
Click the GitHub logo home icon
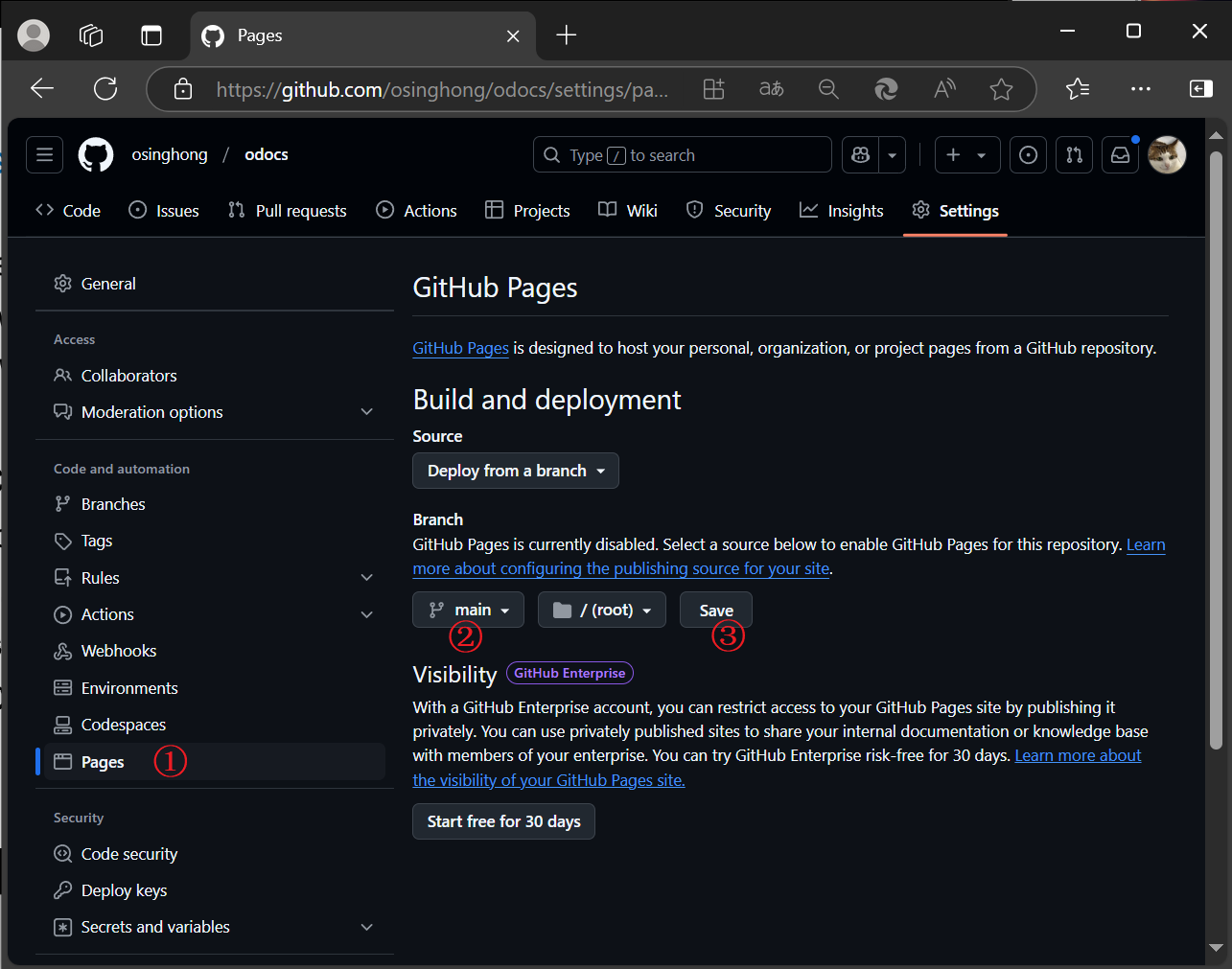[x=96, y=154]
